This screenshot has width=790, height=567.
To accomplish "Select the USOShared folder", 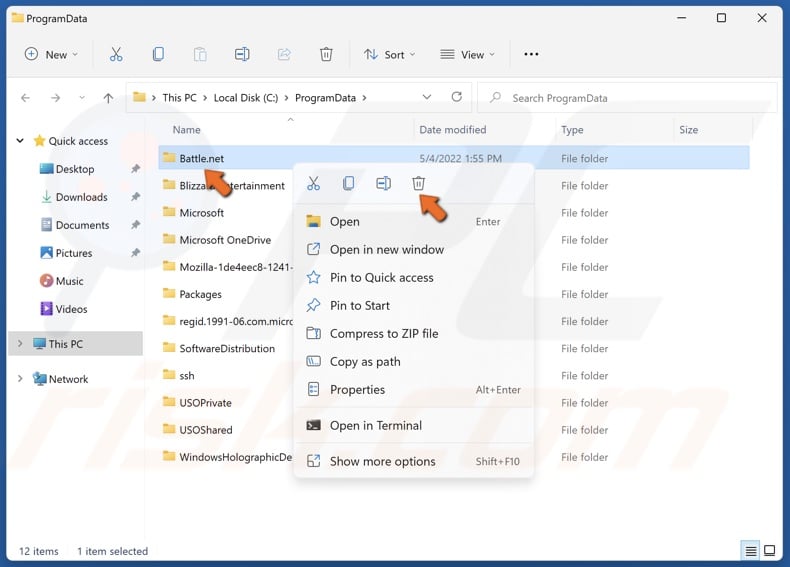I will coord(206,430).
